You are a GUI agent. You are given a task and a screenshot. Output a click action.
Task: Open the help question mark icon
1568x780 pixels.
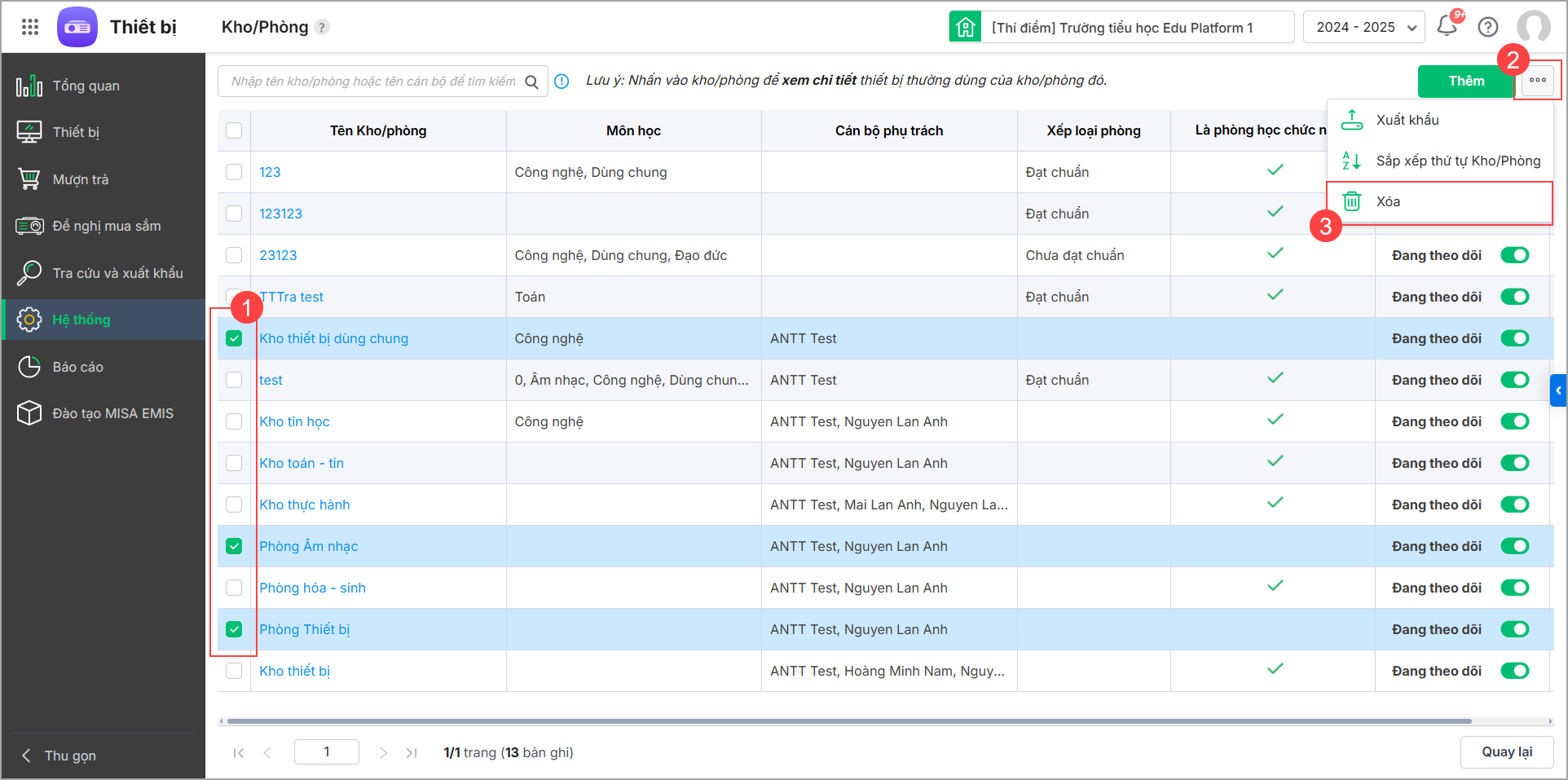pos(1488,27)
